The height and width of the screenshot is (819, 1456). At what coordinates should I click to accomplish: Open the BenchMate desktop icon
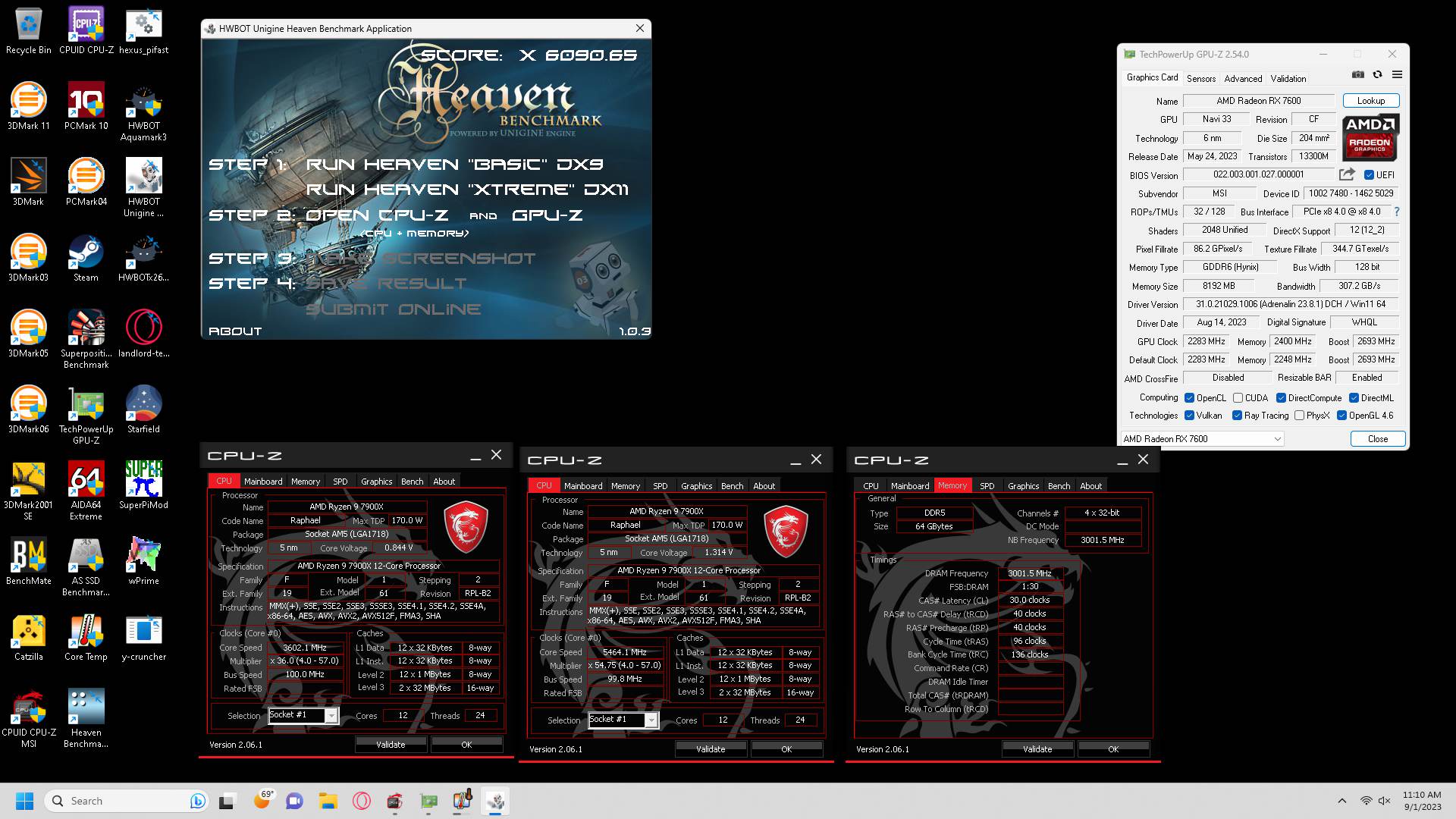click(x=28, y=562)
